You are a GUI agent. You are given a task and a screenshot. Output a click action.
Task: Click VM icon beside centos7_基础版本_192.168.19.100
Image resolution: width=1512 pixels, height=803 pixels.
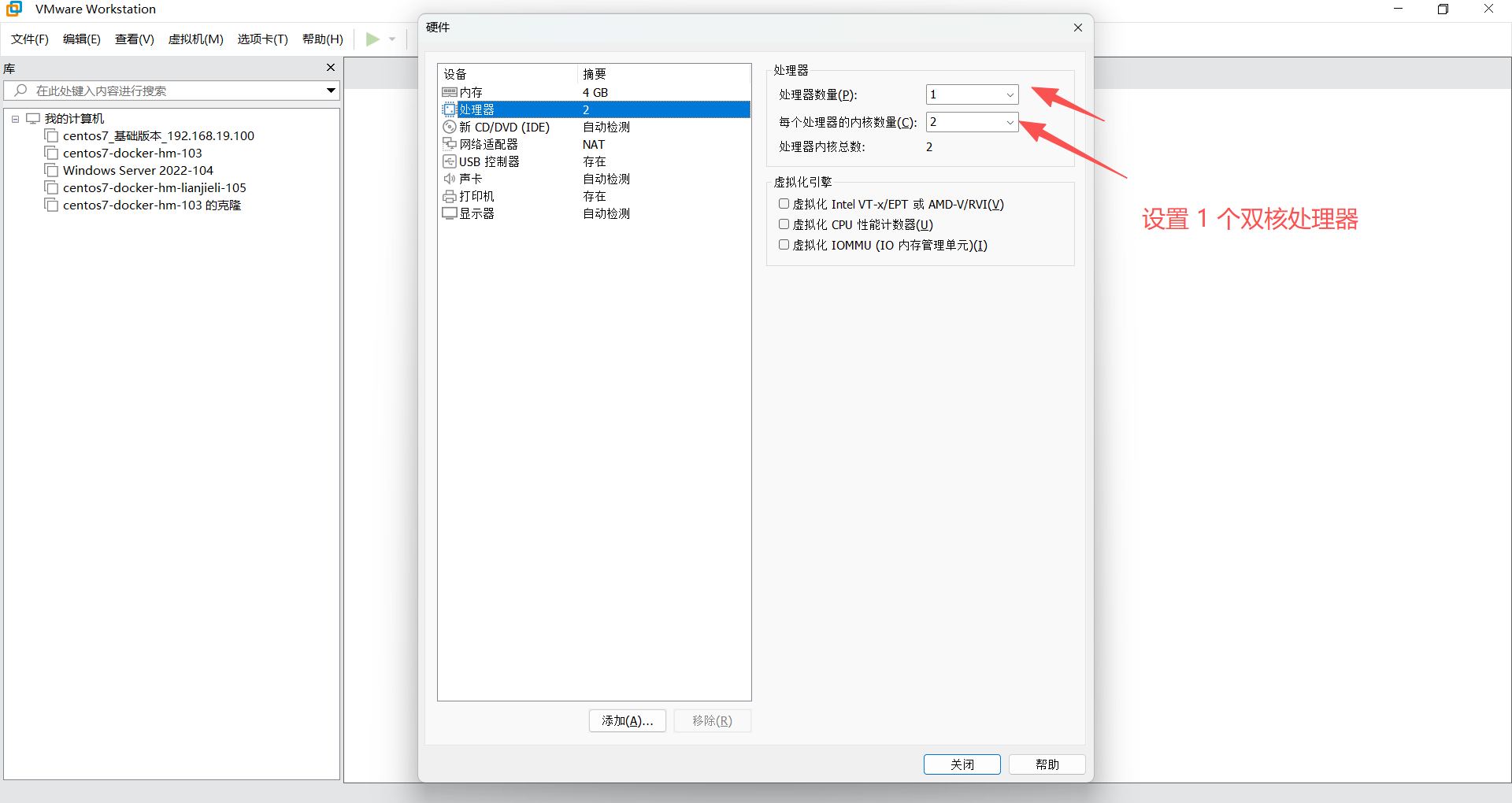51,135
